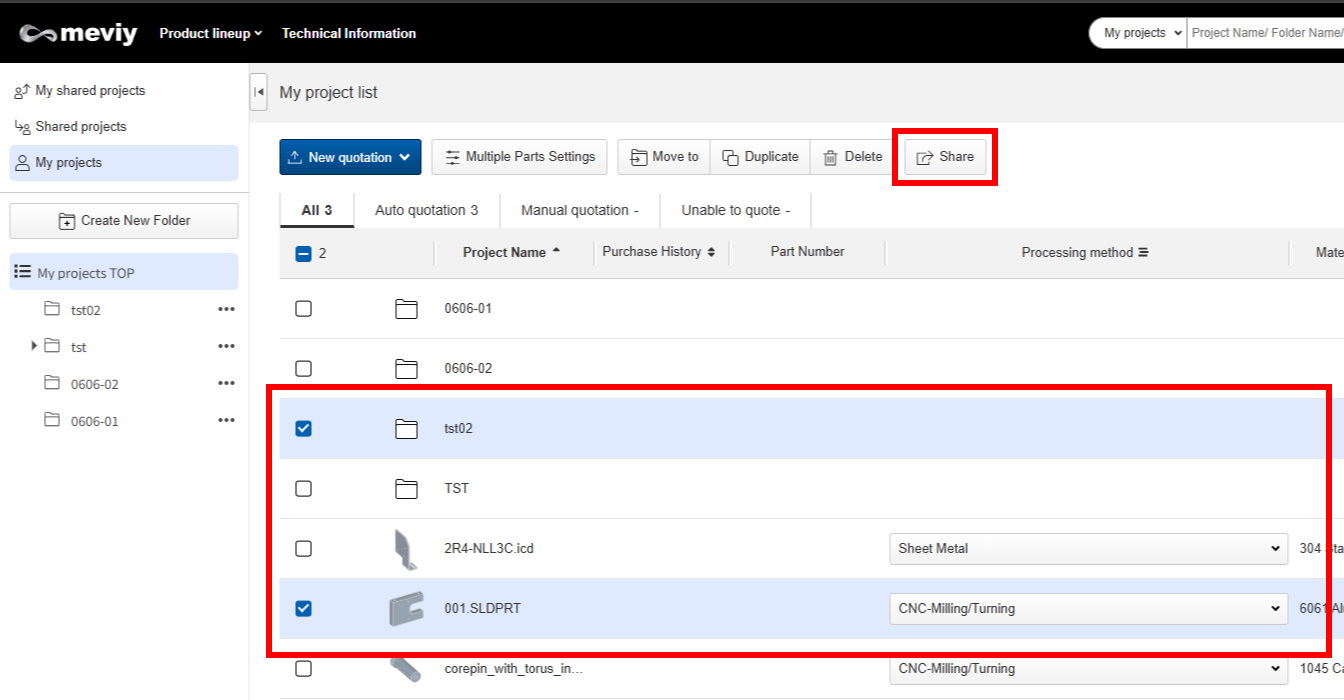Open the Technical Information link
Image resolution: width=1344 pixels, height=700 pixels.
click(x=348, y=33)
